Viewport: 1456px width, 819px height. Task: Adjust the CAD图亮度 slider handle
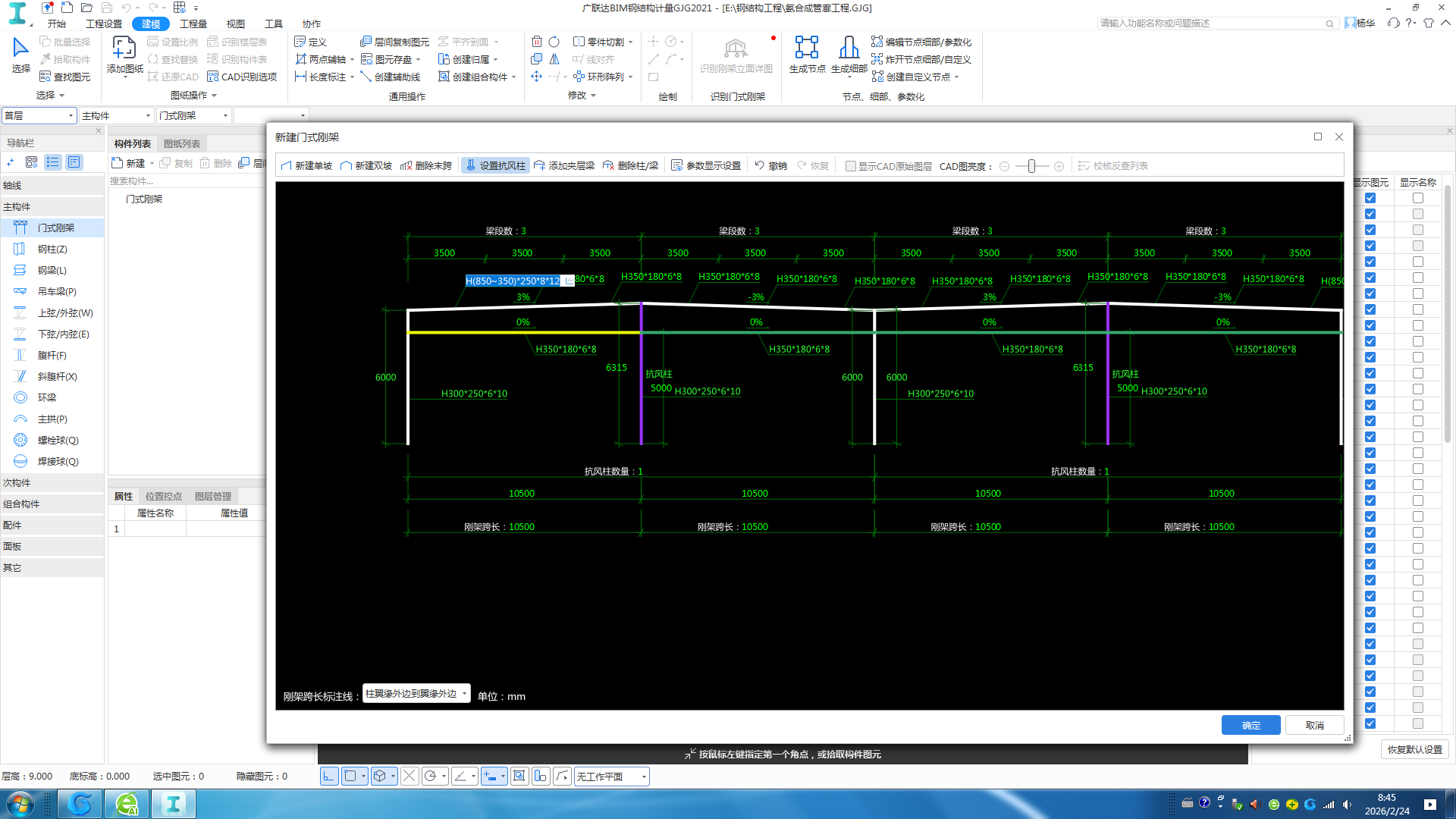(1031, 166)
